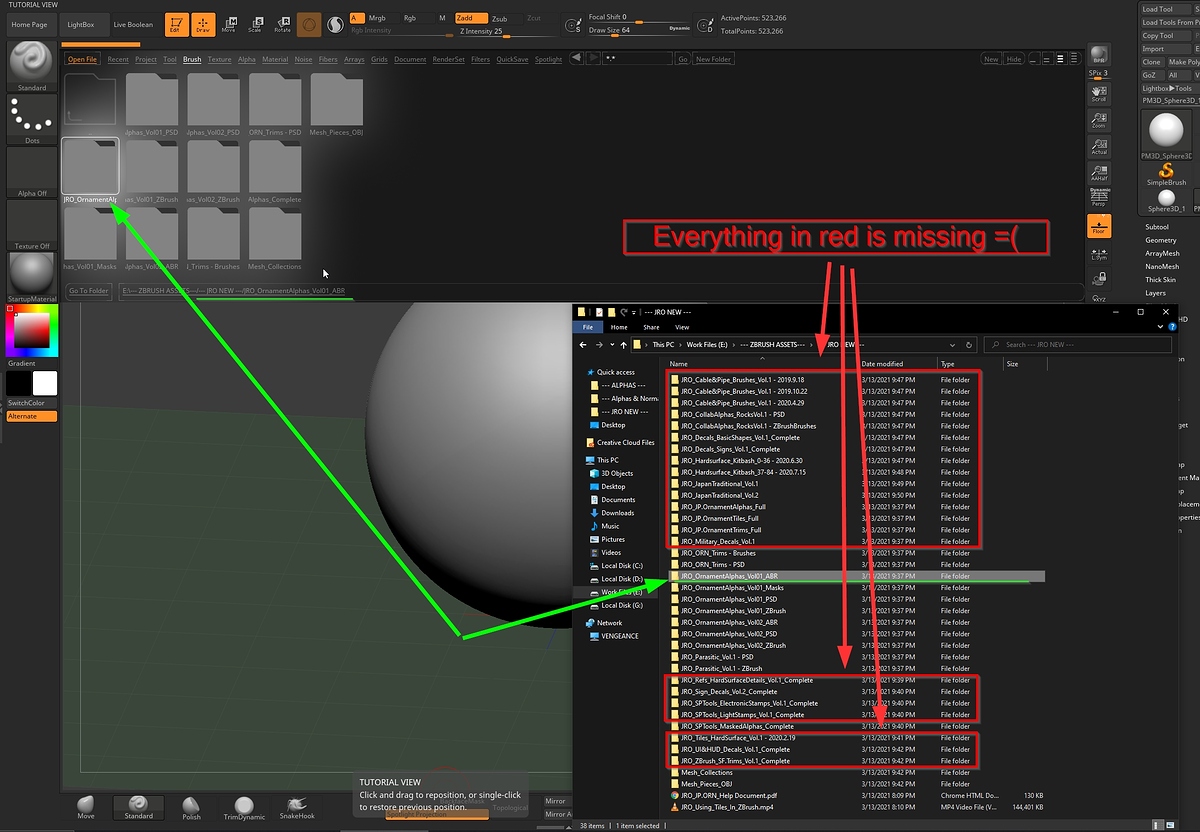This screenshot has width=1200, height=832.
Task: Open the Standard brush thumbnail
Action: (x=31, y=68)
